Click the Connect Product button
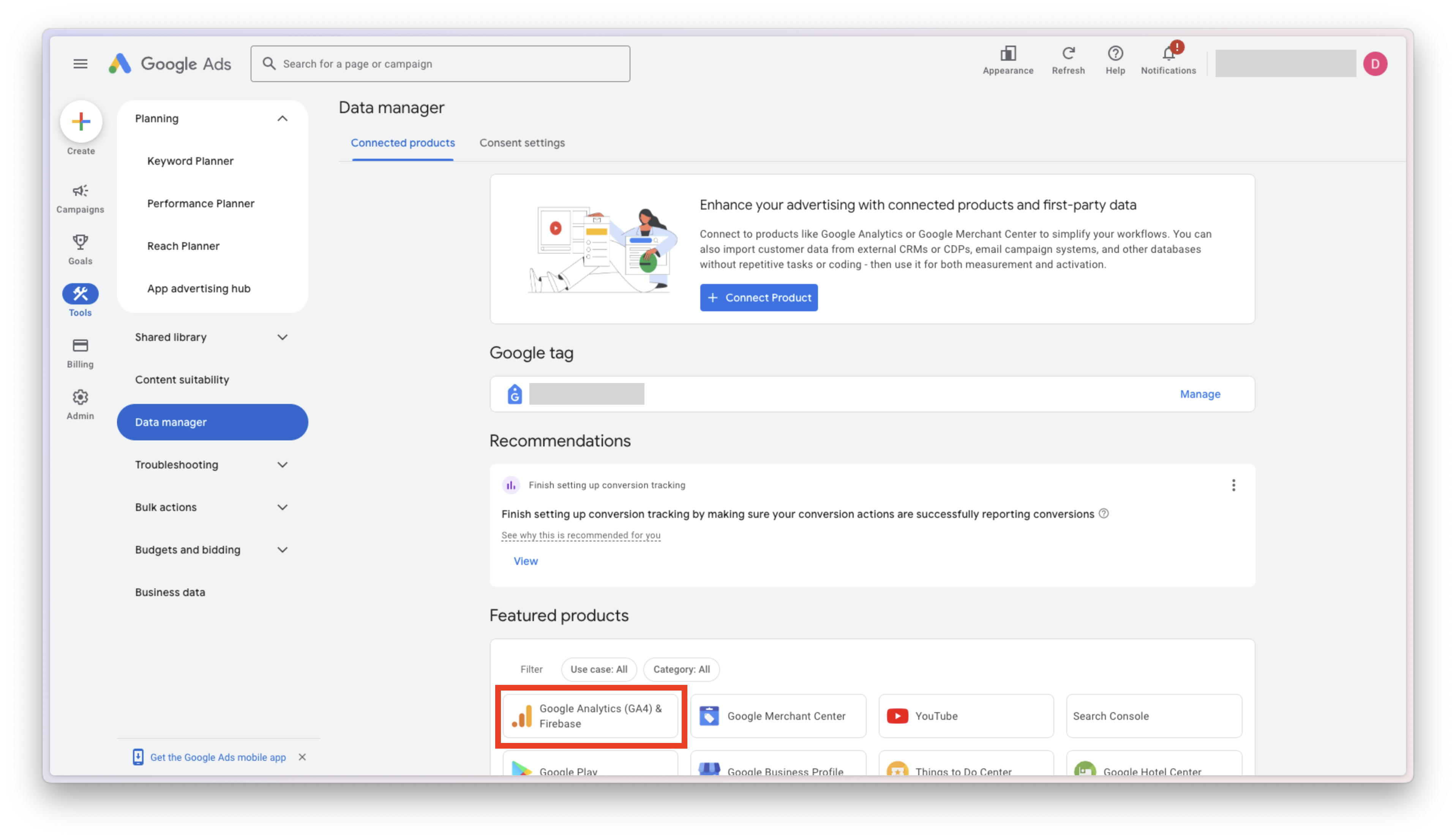Image resolution: width=1456 pixels, height=839 pixels. click(x=758, y=297)
